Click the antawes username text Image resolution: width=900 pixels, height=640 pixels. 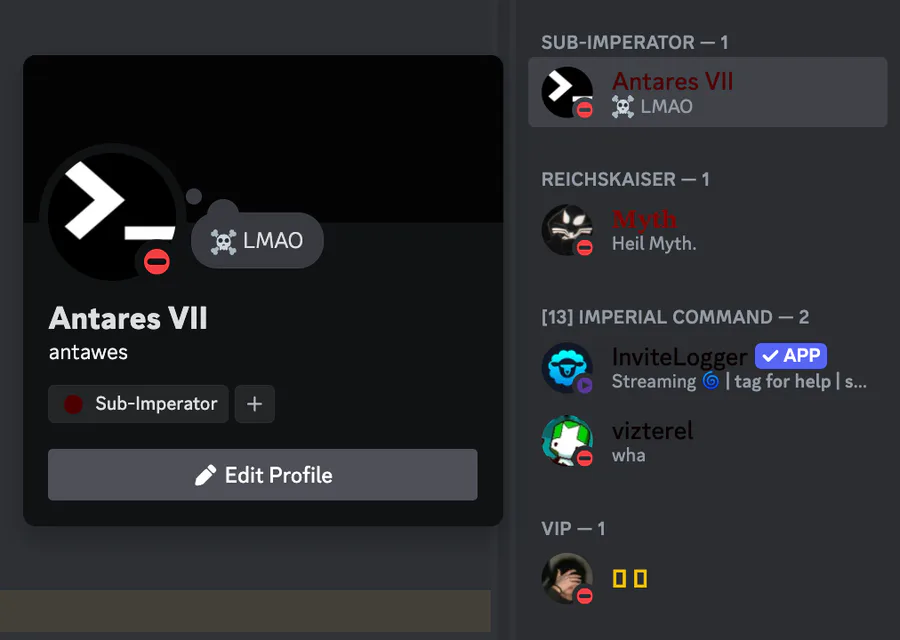pyautogui.click(x=88, y=352)
